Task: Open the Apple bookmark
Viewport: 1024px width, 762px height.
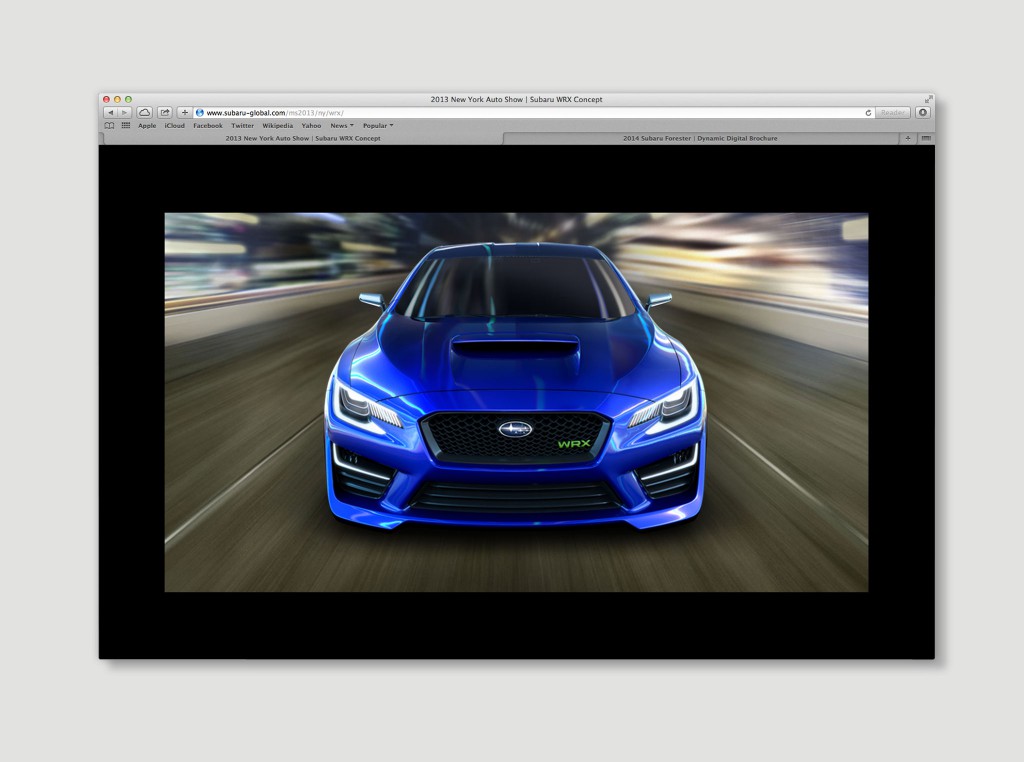Action: coord(147,125)
